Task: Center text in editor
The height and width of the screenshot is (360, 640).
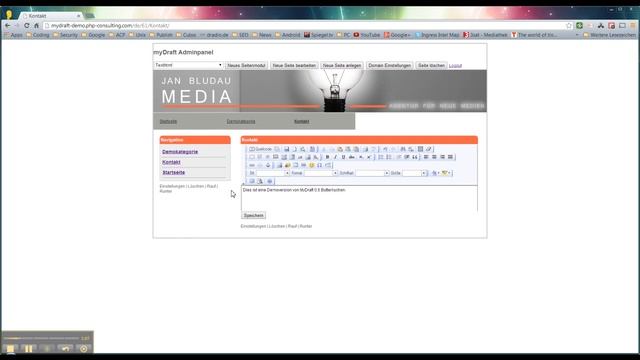Action: click(x=434, y=157)
